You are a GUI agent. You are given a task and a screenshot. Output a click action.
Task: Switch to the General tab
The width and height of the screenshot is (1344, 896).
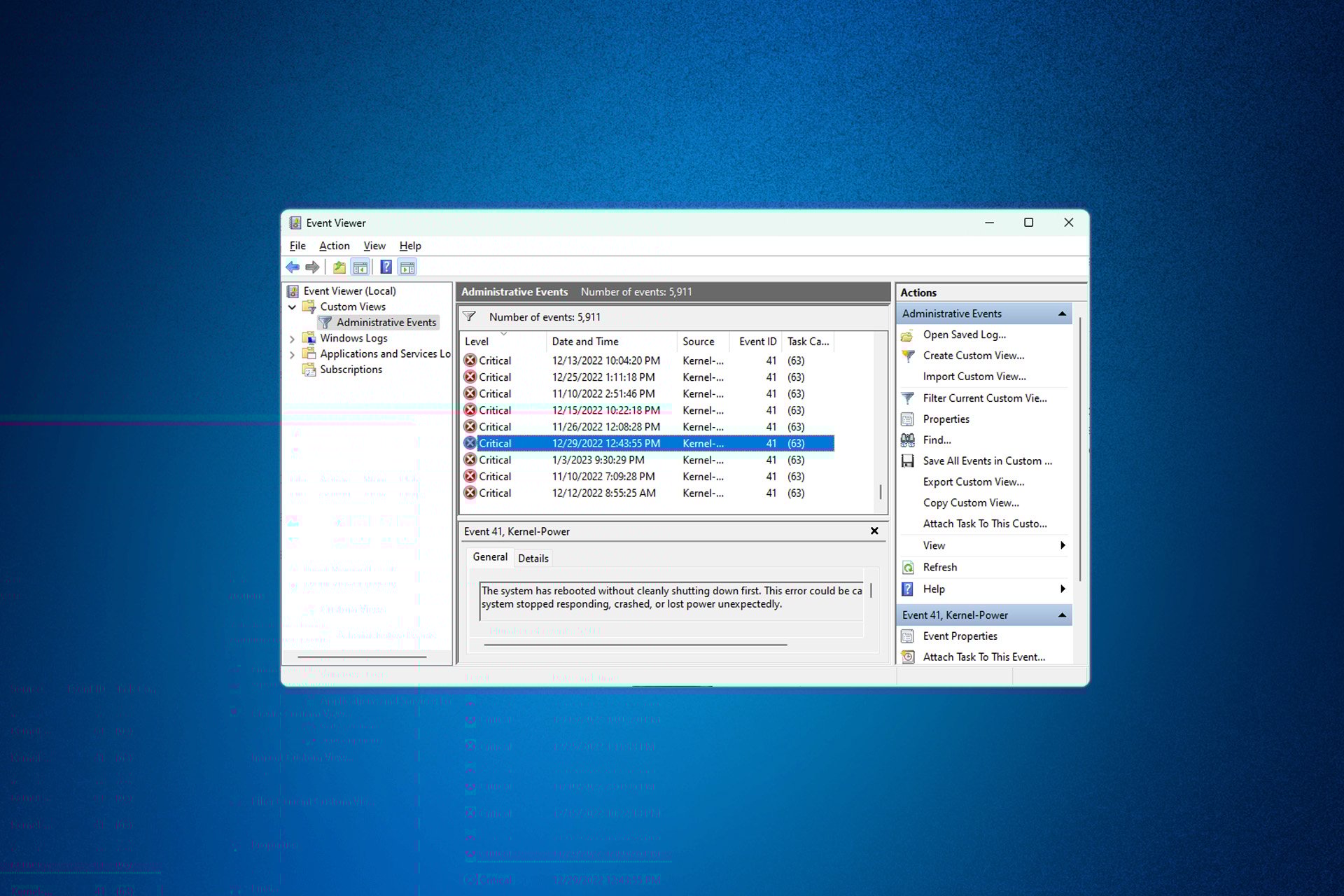click(x=490, y=557)
